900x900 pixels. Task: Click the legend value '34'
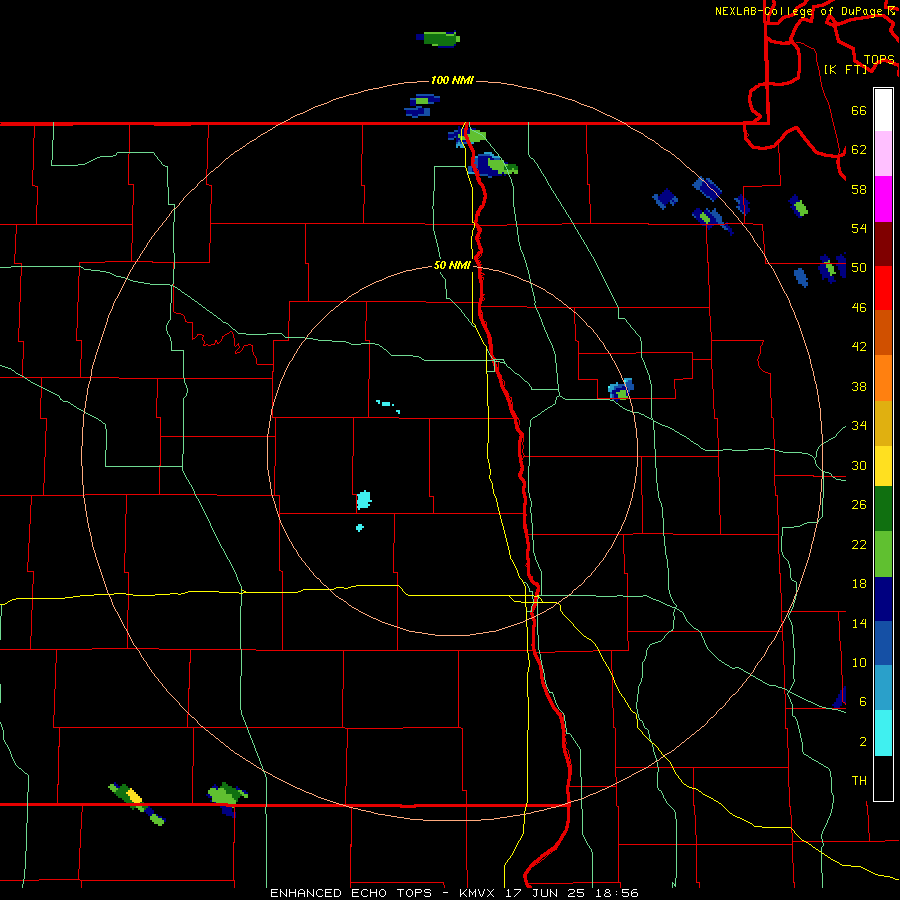pyautogui.click(x=859, y=425)
